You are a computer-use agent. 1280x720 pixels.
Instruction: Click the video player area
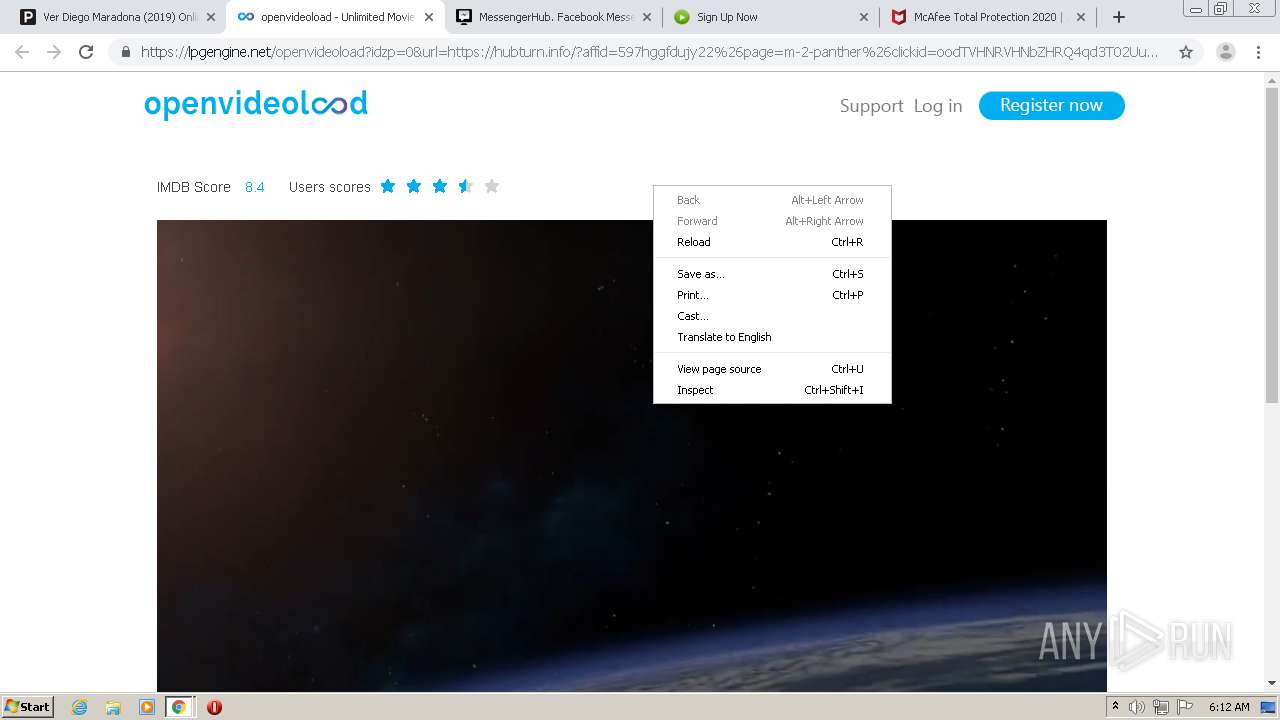632,455
